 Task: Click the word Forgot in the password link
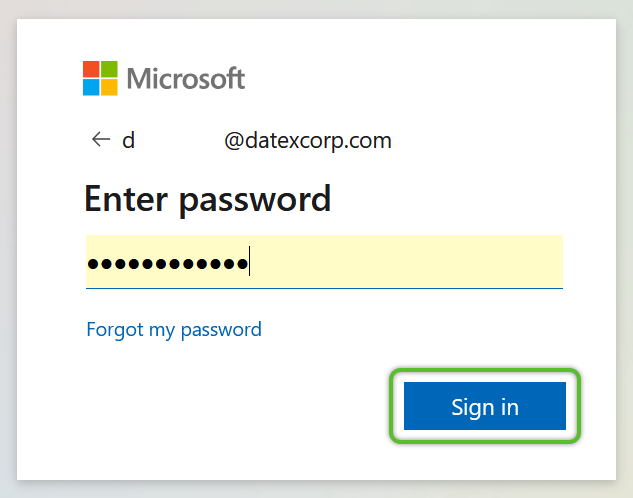[115, 330]
